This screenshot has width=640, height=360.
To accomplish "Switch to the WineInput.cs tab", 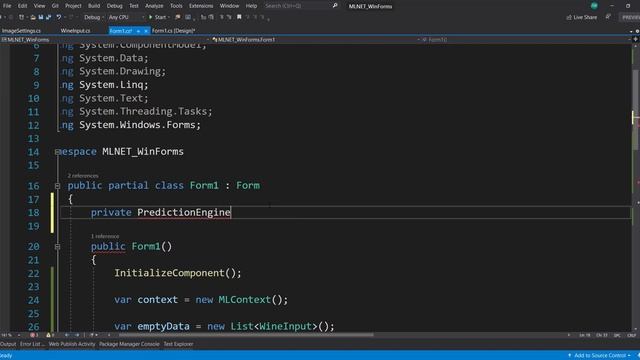I will (x=76, y=31).
